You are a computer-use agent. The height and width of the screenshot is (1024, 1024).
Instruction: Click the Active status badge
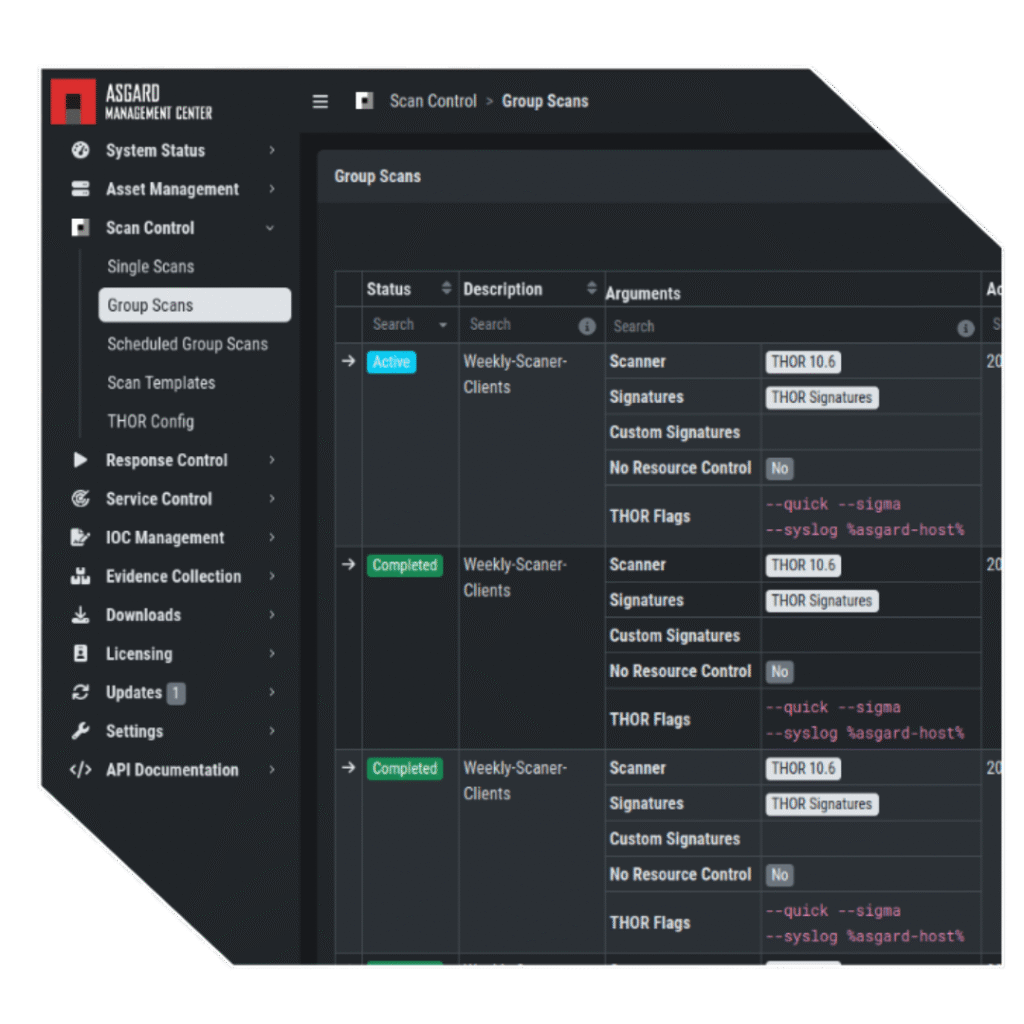[x=391, y=362]
